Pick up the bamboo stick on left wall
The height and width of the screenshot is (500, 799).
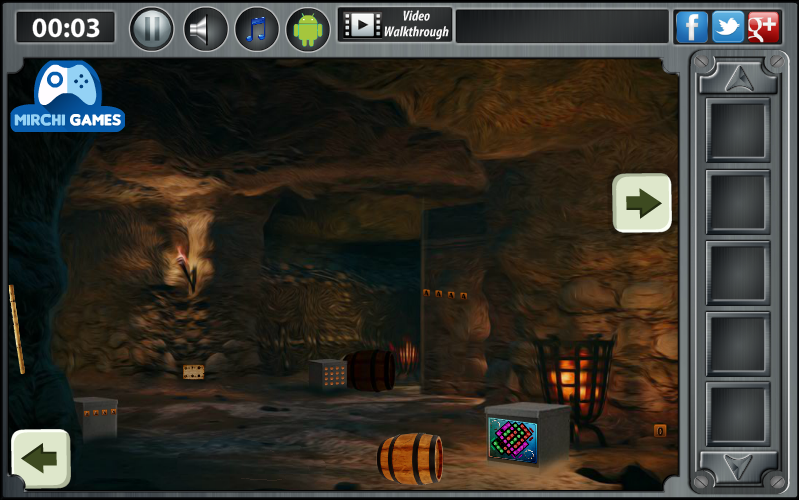coord(16,329)
